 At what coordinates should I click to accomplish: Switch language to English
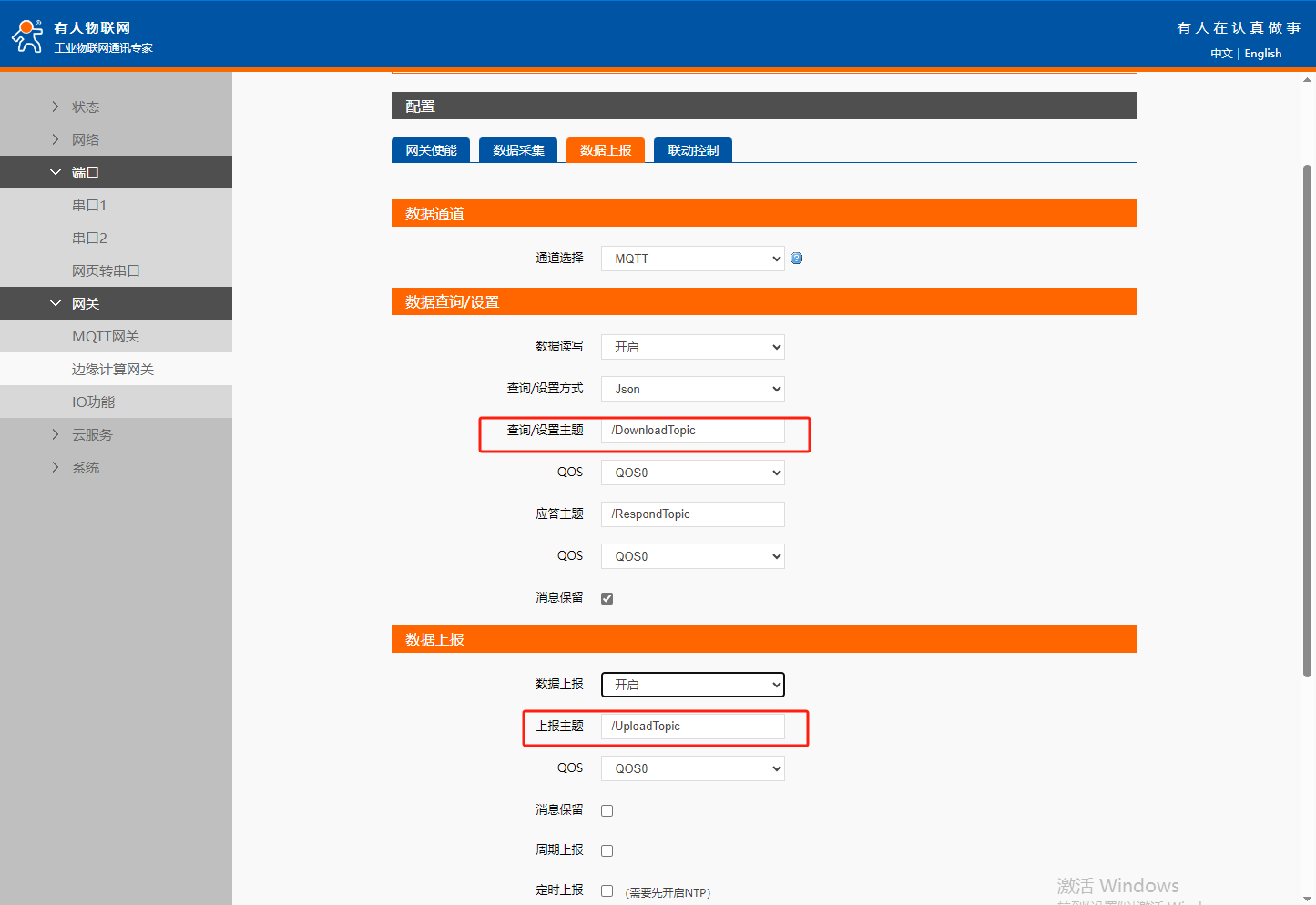click(x=1263, y=54)
